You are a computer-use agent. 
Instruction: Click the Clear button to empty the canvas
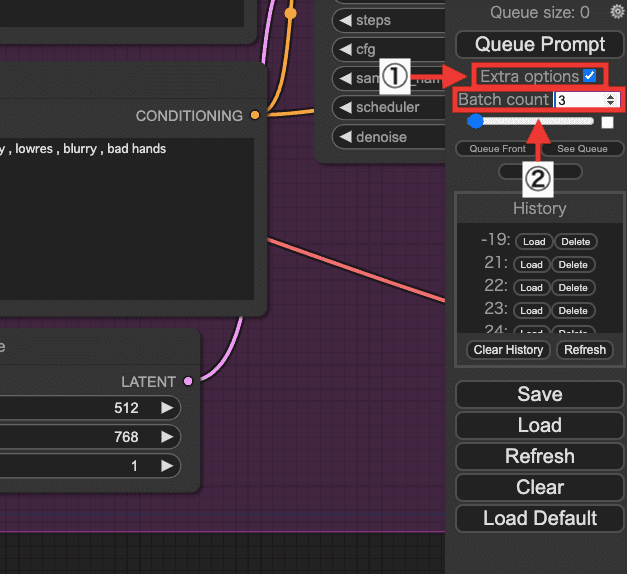[539, 487]
